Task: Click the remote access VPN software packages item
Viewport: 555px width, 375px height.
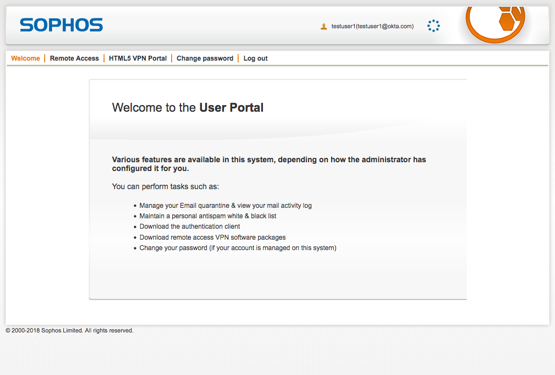Action: [x=212, y=237]
